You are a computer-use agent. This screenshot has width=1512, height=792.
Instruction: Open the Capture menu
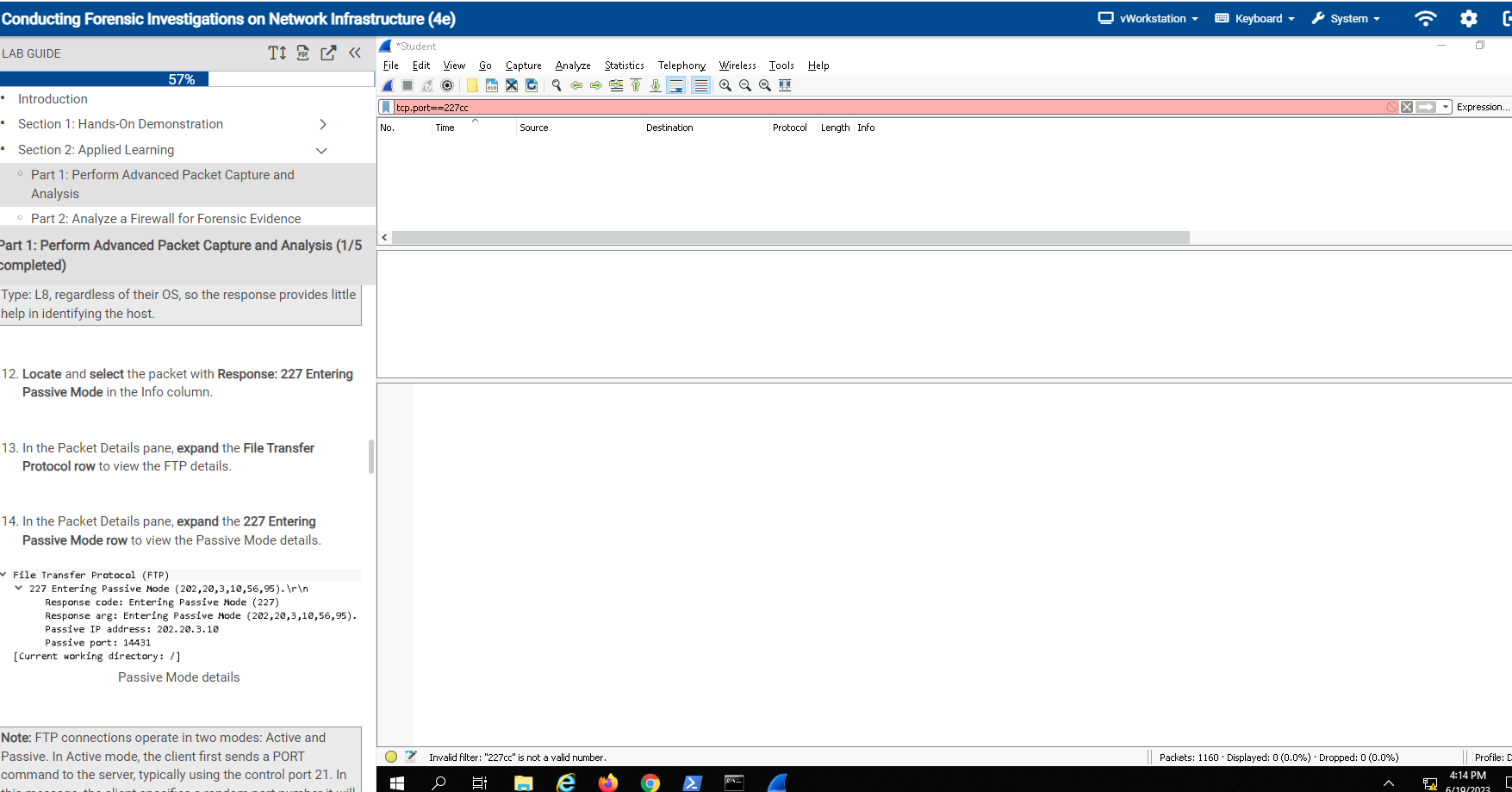tap(524, 65)
